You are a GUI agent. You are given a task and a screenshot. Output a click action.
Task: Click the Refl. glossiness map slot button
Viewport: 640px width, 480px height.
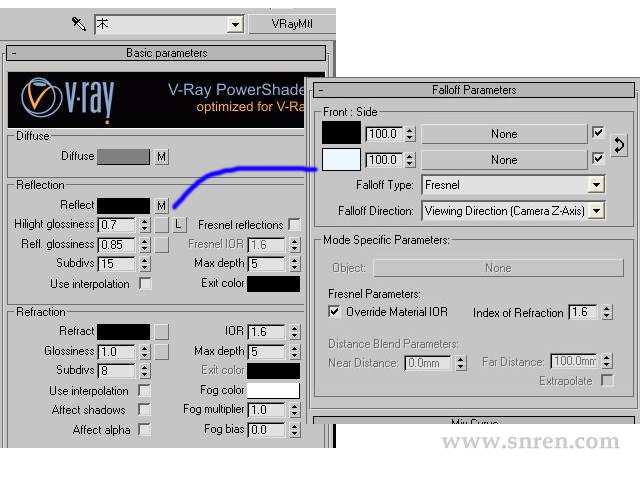pyautogui.click(x=162, y=244)
